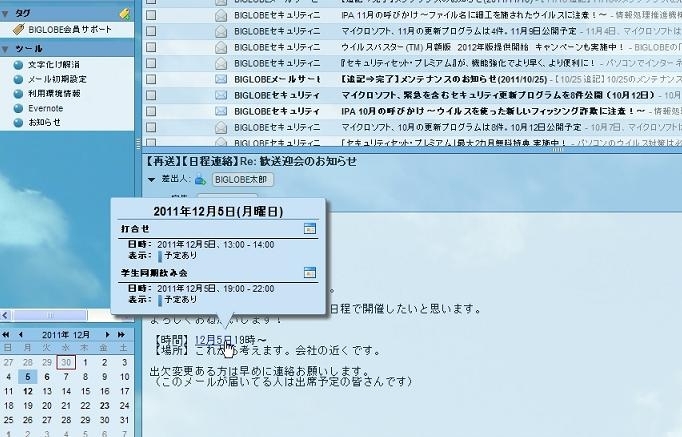Go to previous month in mini calendar
The height and width of the screenshot is (437, 682).
pos(20,334)
